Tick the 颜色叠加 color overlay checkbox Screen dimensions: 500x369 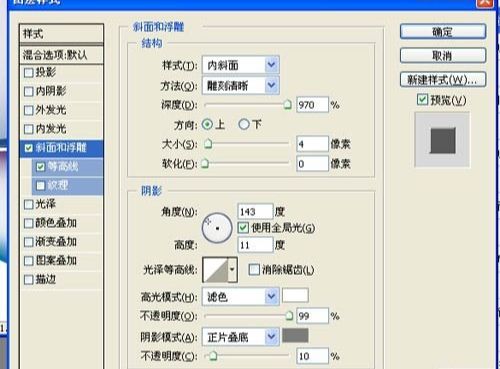point(29,223)
